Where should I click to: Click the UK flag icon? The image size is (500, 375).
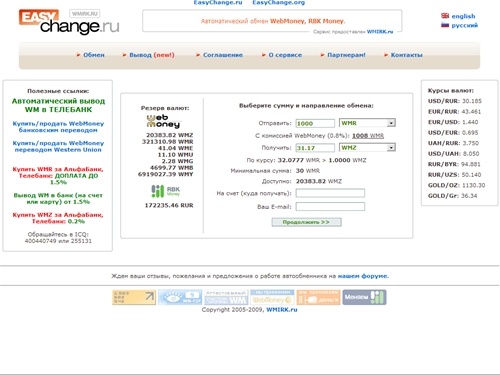coord(445,16)
